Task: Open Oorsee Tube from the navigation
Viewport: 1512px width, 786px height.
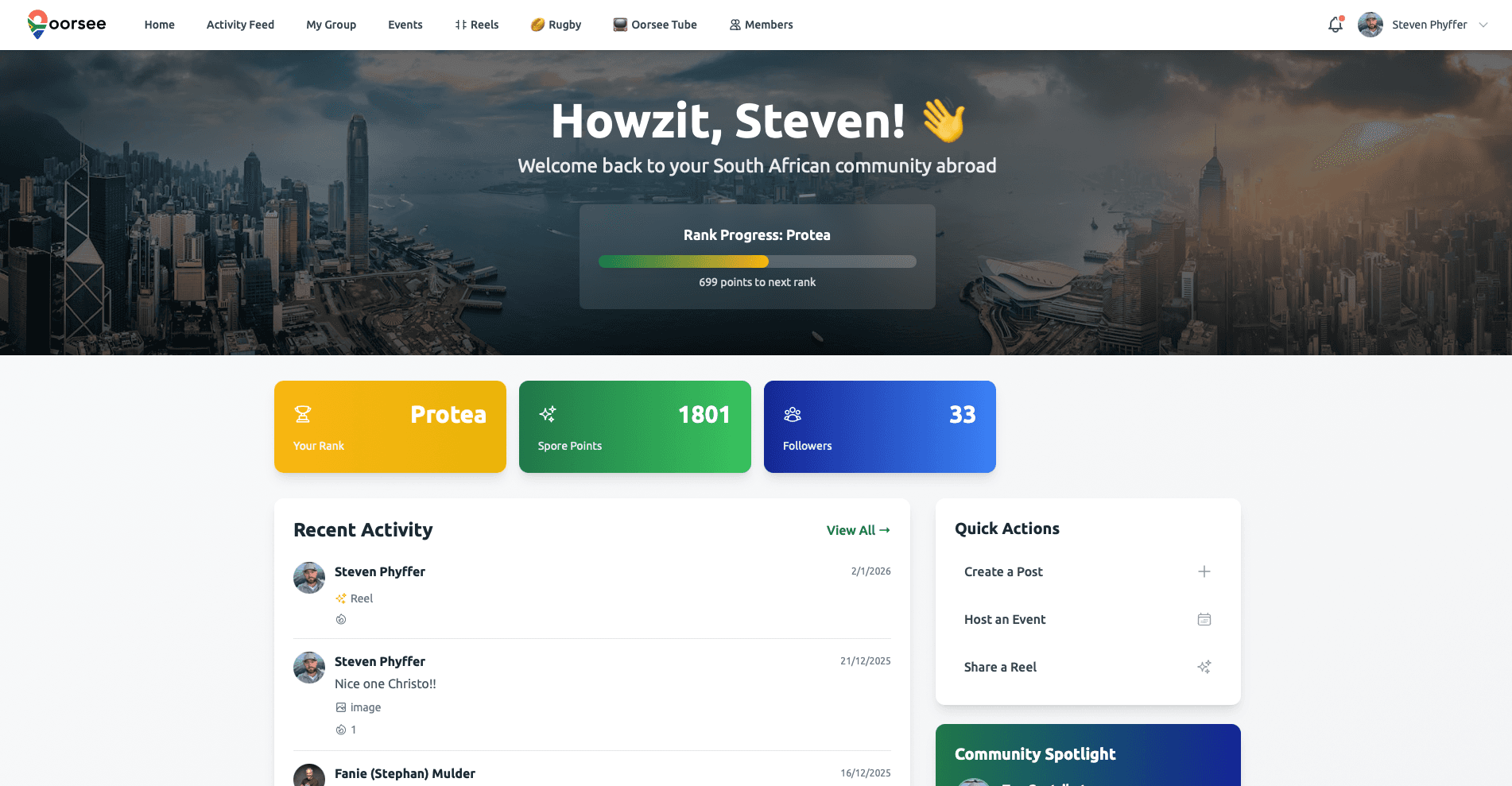Action: 655,25
